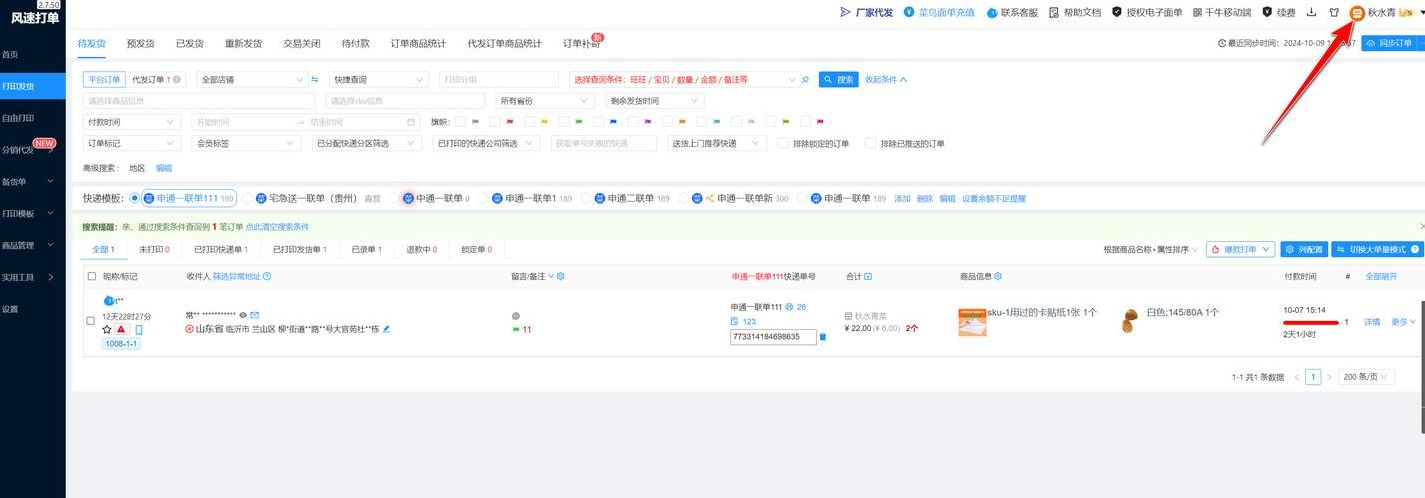
Task: Click the orange 秋水青 account avatar
Action: [x=1357, y=13]
